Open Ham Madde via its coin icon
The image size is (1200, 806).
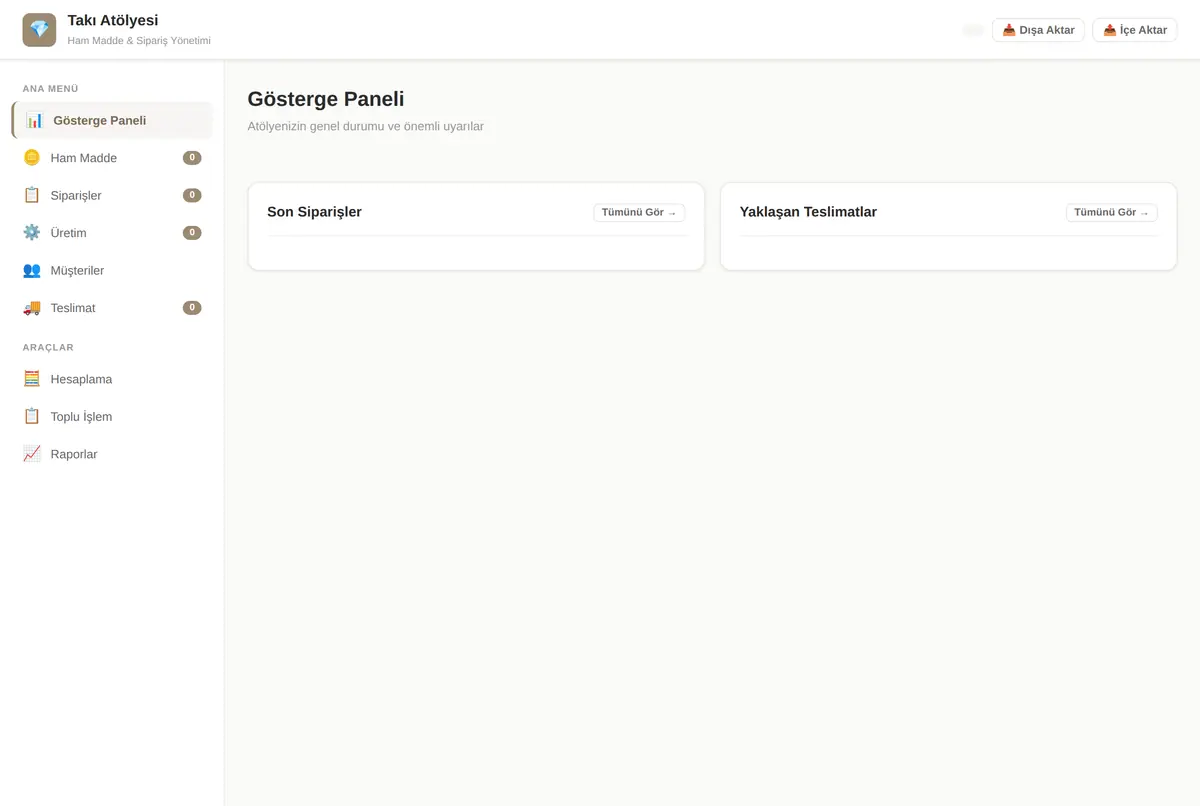tap(32, 158)
